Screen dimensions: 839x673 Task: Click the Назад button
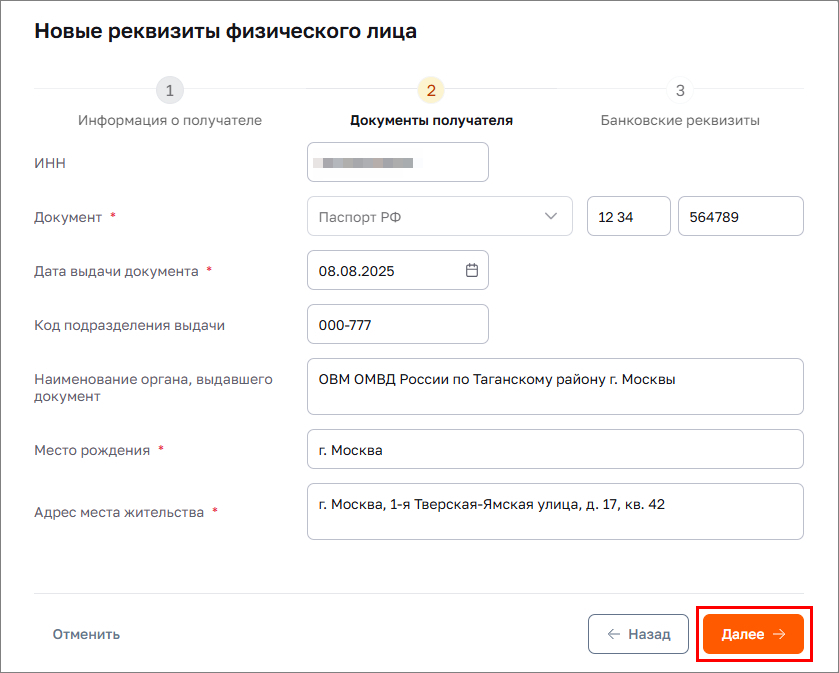638,633
